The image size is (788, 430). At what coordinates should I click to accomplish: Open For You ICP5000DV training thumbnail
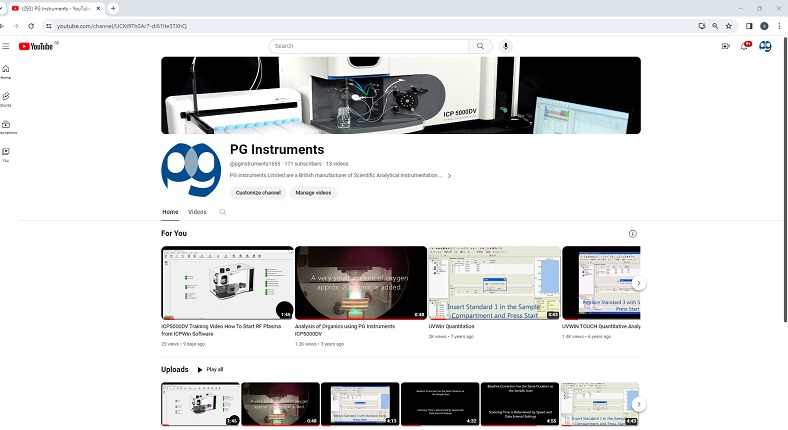(x=227, y=283)
